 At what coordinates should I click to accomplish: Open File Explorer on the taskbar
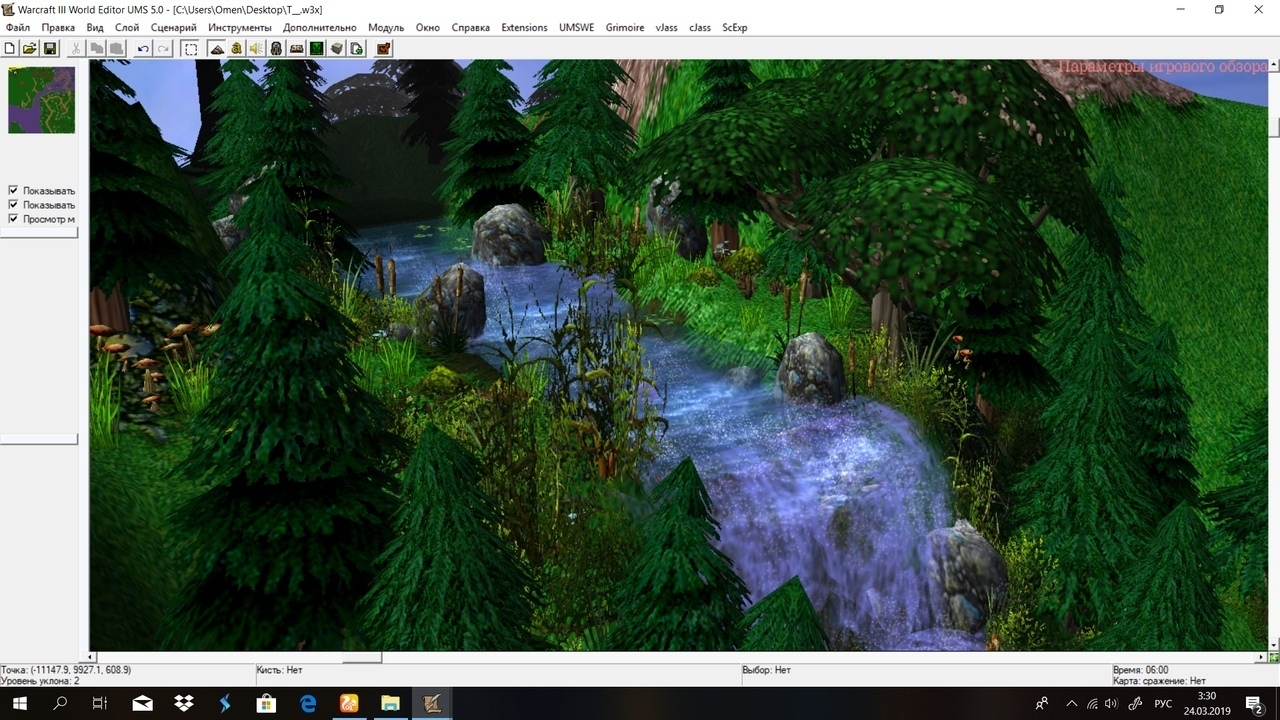390,704
